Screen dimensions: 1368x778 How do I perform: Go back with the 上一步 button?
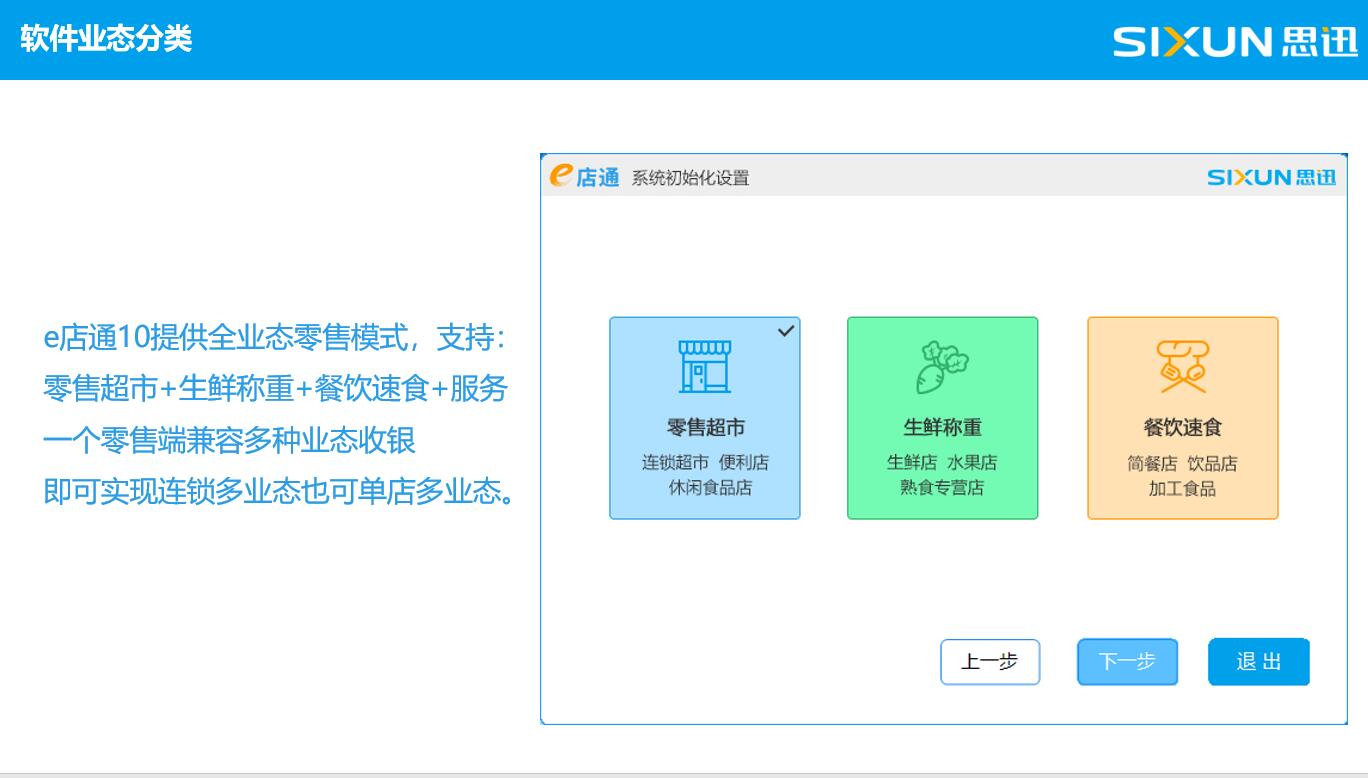[x=989, y=662]
